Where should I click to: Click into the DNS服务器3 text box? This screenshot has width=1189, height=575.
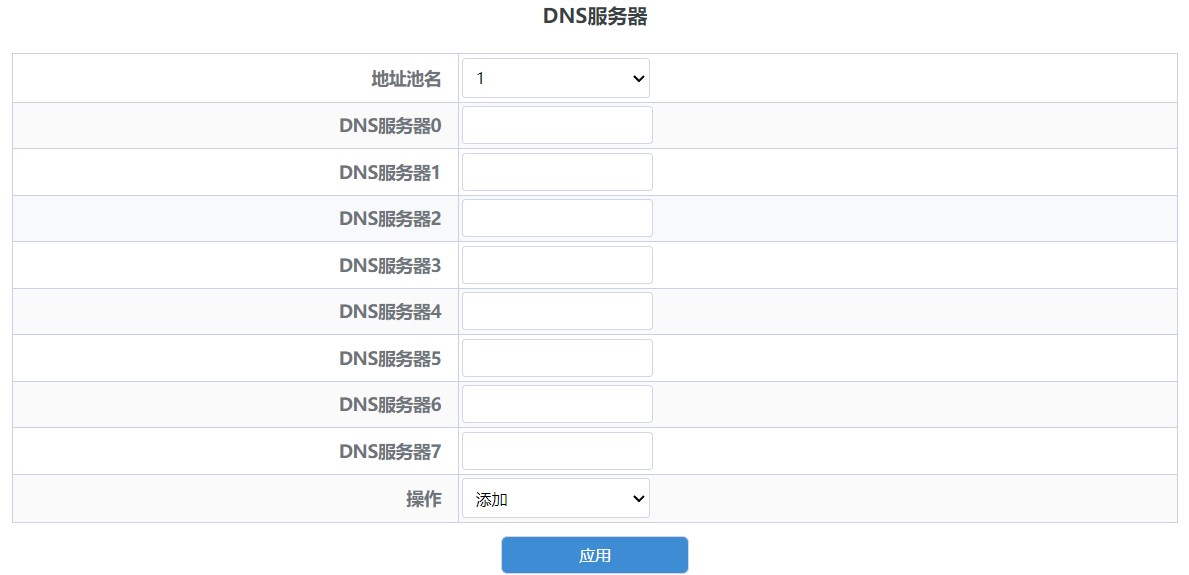pyautogui.click(x=557, y=265)
